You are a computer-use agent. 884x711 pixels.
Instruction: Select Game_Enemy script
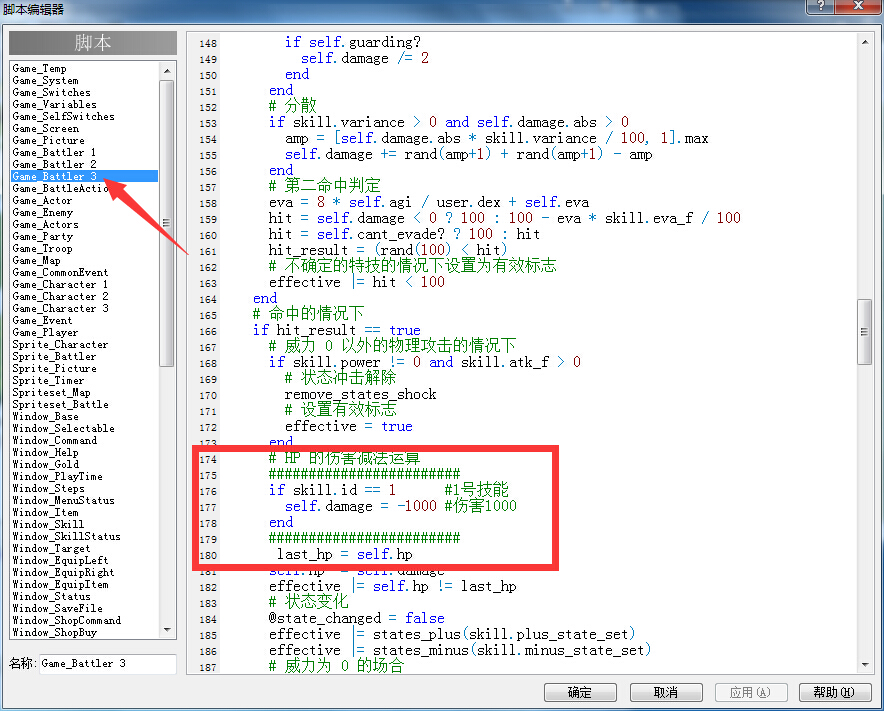[x=42, y=213]
